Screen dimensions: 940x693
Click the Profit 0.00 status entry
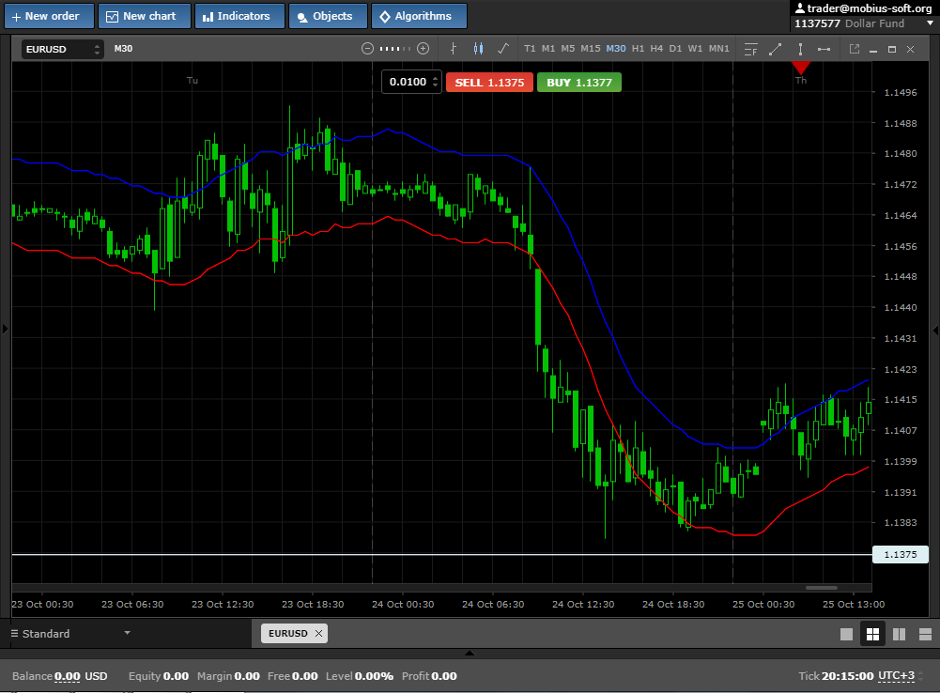click(429, 676)
